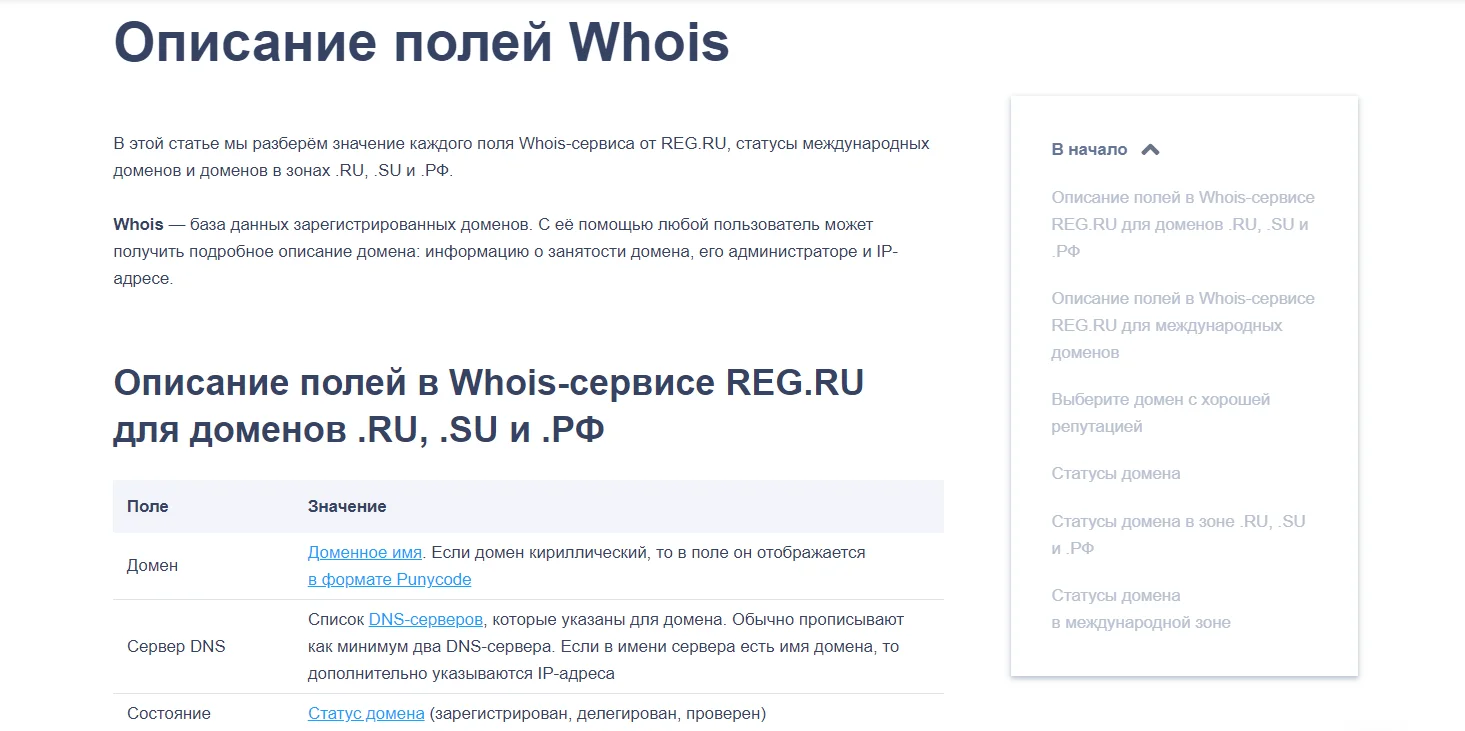Follow the Доменное имя hyperlink
The width and height of the screenshot is (1465, 731).
tap(365, 552)
